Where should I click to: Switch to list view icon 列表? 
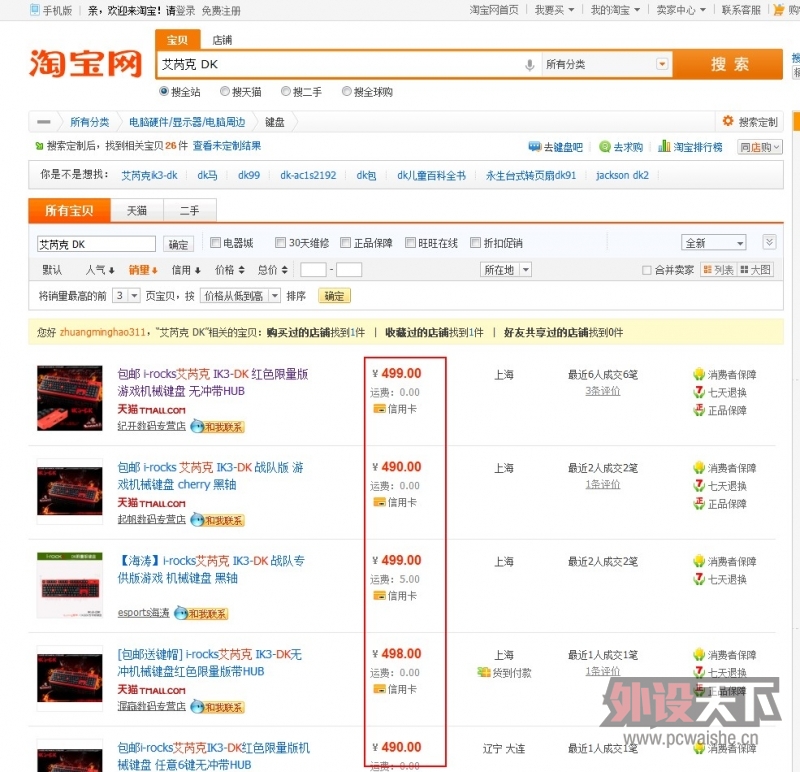pos(718,270)
